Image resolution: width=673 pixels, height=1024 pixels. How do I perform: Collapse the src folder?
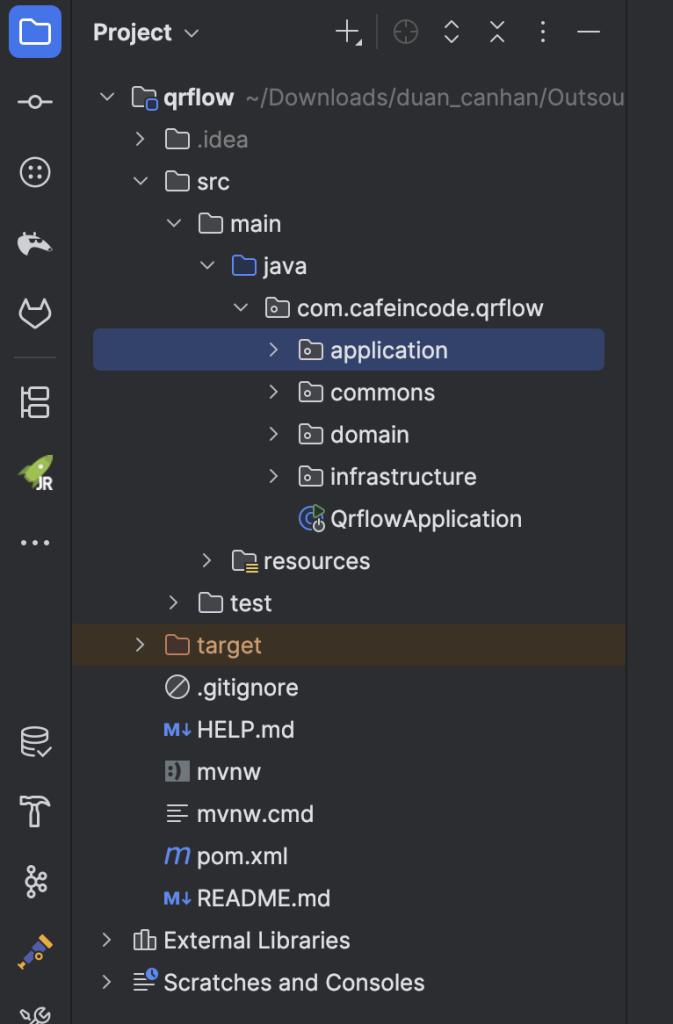pyautogui.click(x=140, y=181)
